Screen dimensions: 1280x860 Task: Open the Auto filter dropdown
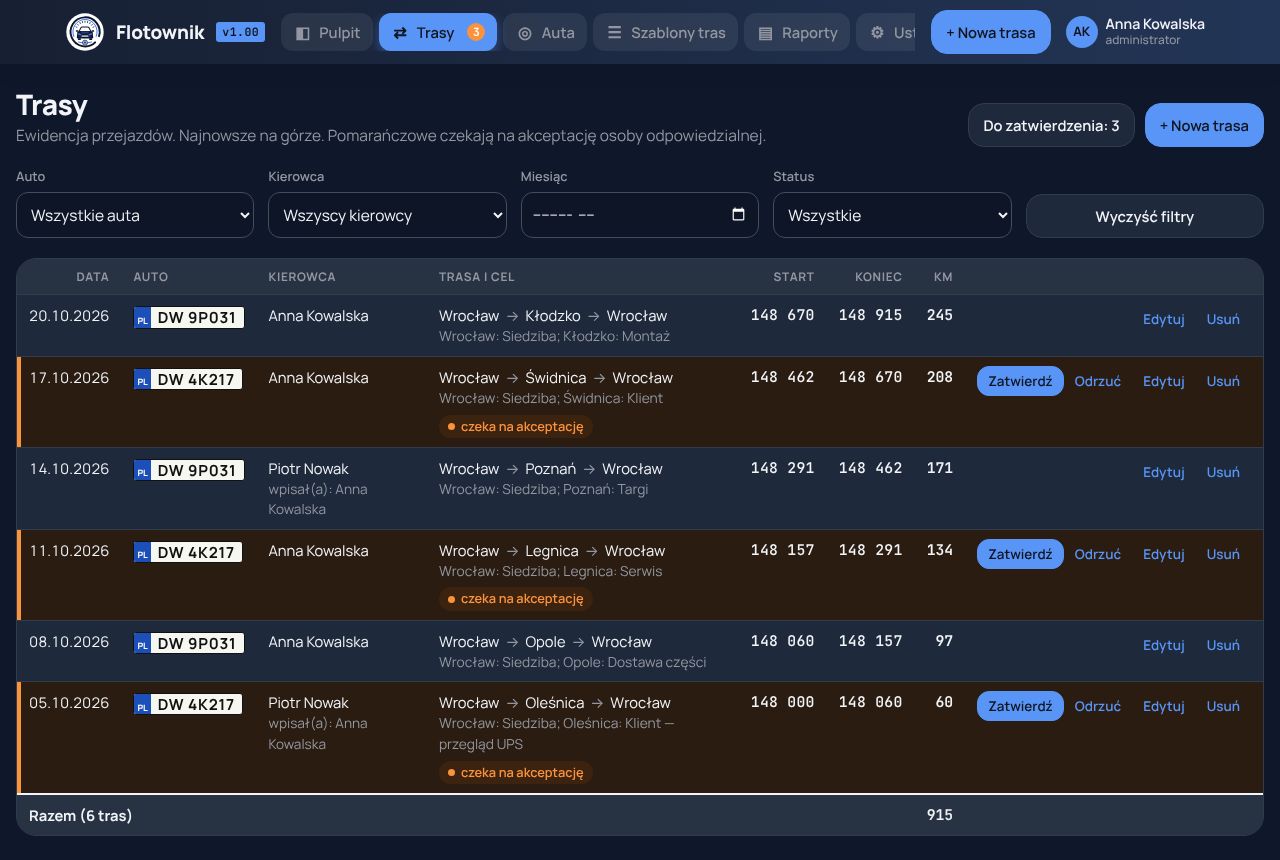pos(135,215)
